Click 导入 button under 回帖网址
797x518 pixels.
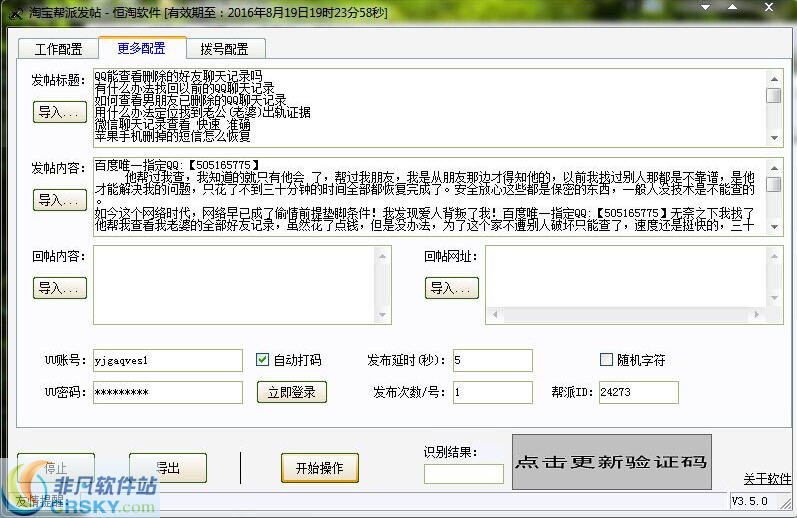tap(452, 288)
